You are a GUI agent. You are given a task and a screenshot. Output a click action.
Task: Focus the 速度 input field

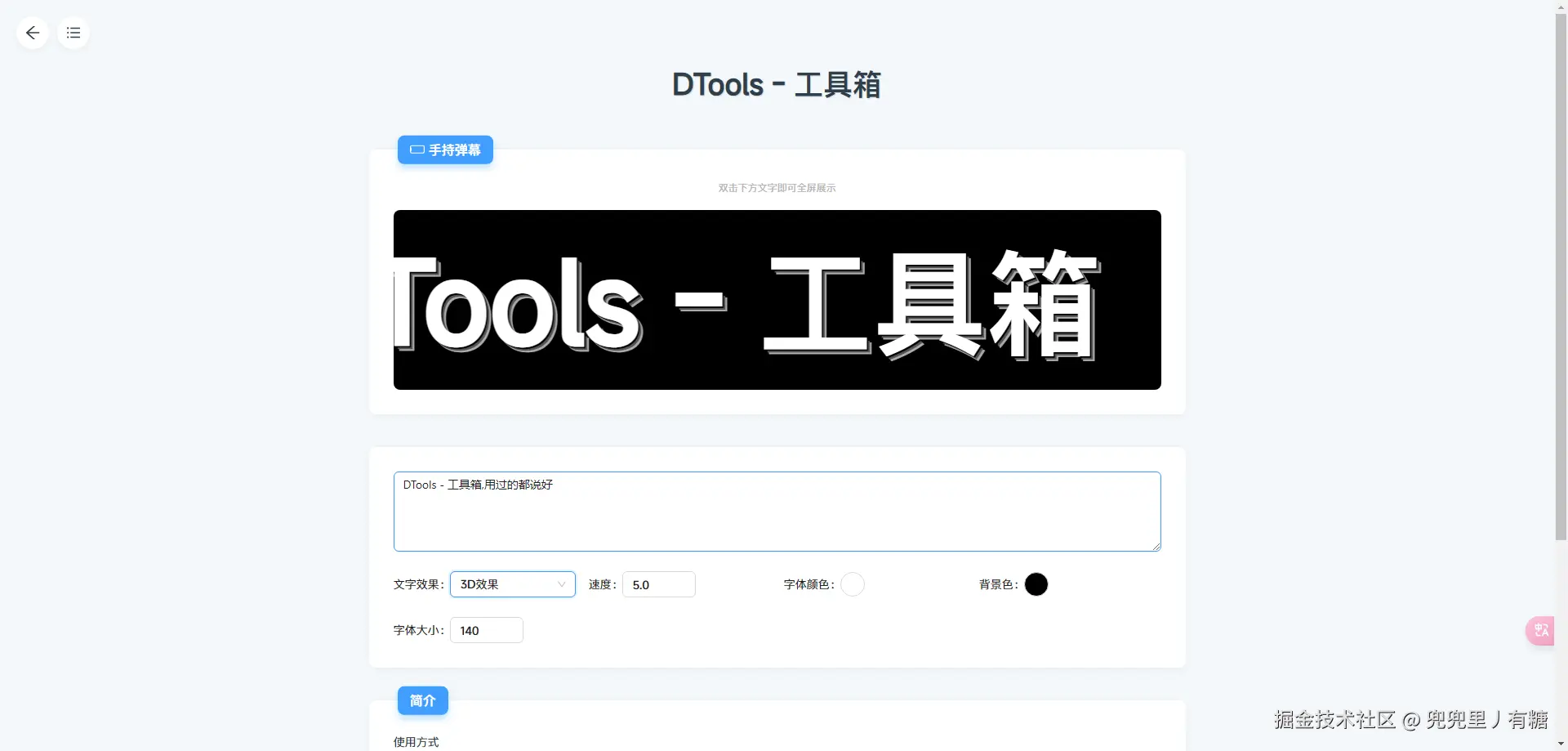pyautogui.click(x=659, y=584)
